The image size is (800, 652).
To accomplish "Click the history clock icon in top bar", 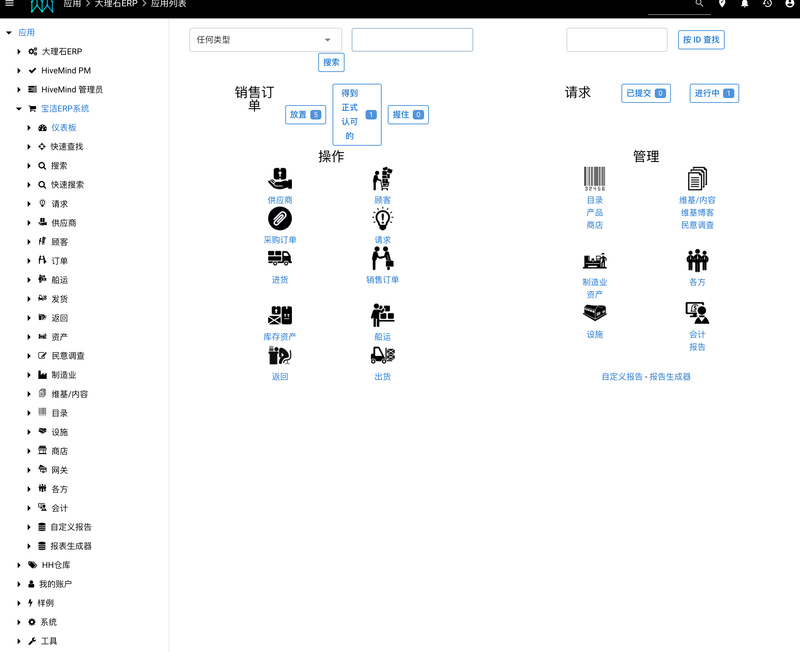I will [767, 4].
